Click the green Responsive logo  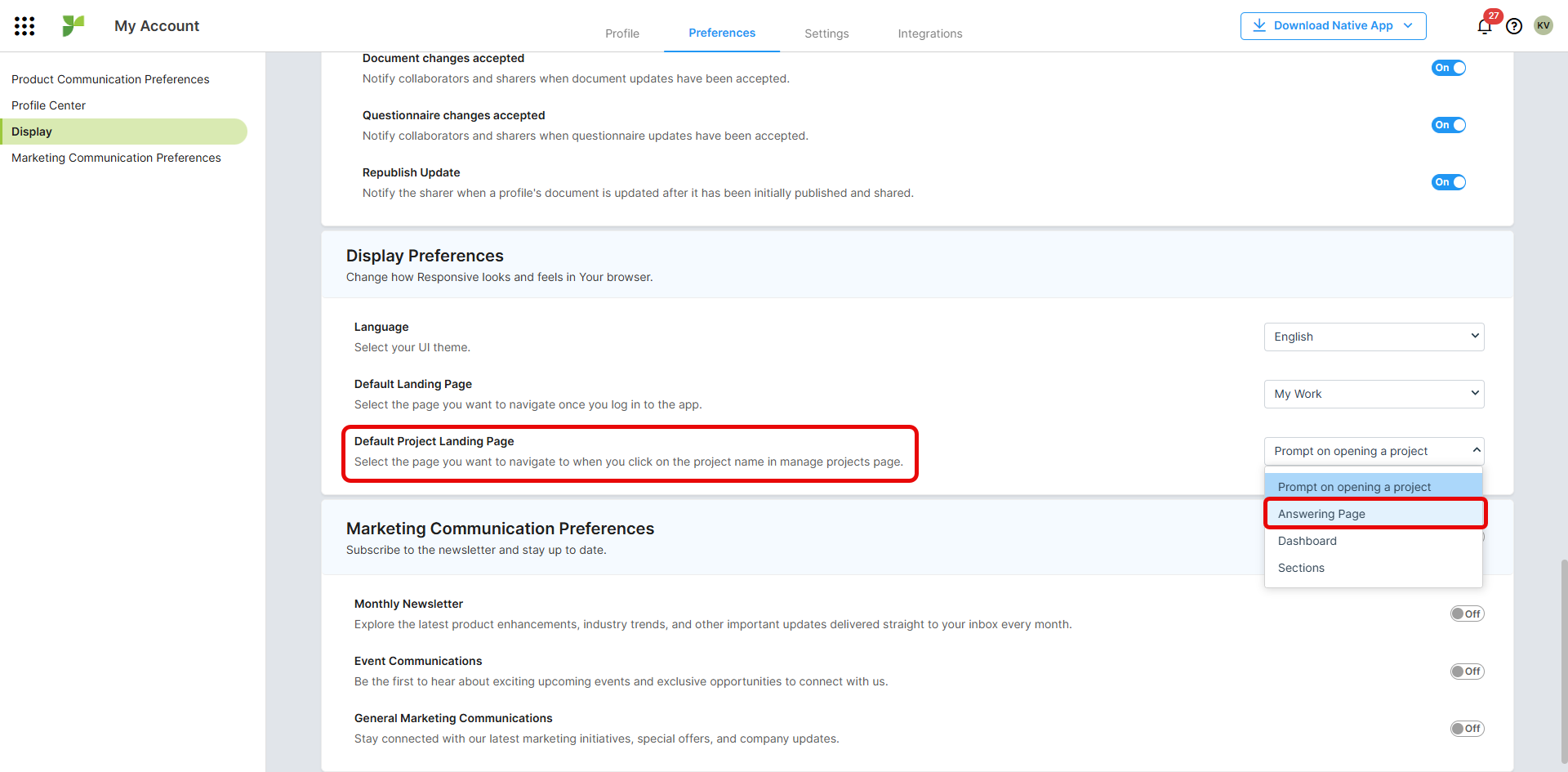(73, 26)
